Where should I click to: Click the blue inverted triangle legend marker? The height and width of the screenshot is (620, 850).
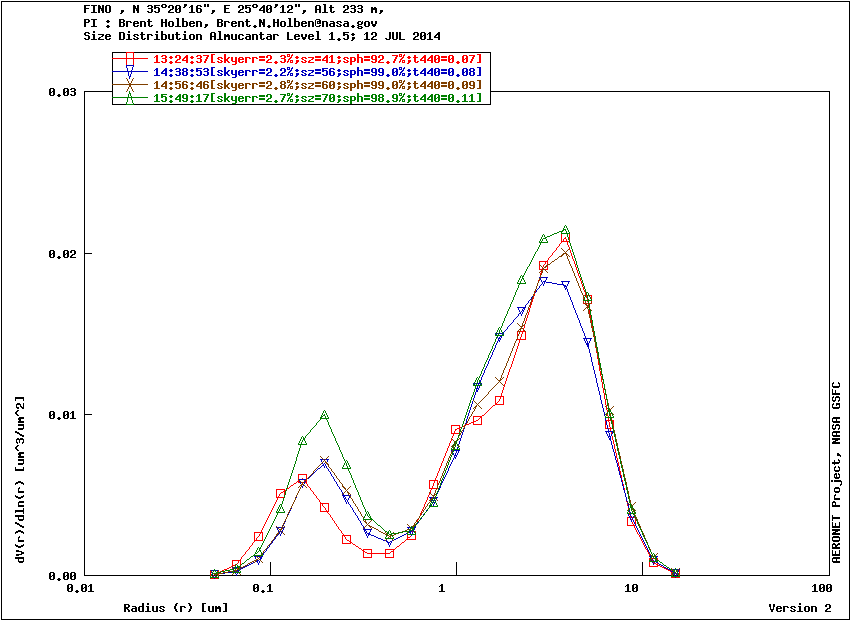[x=131, y=72]
